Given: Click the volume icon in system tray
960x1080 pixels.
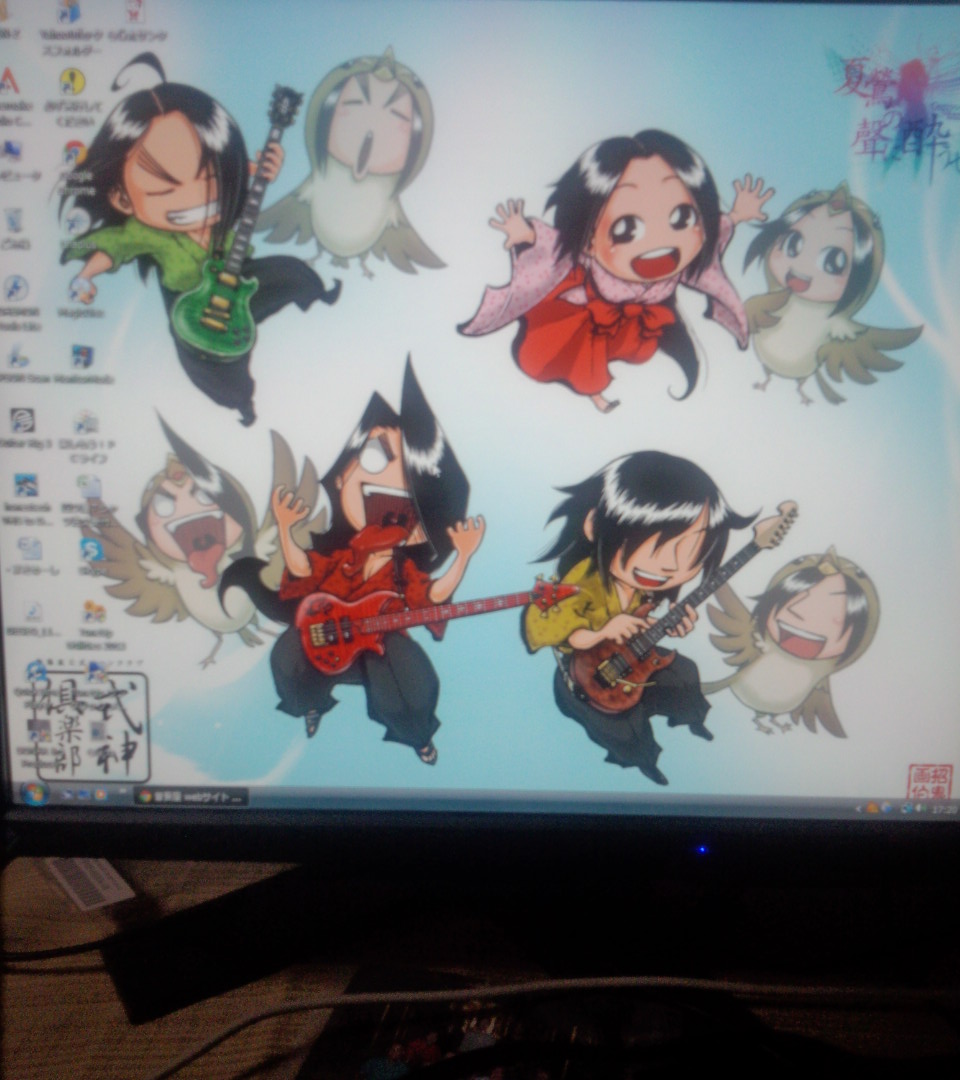Looking at the screenshot, I should tap(921, 809).
